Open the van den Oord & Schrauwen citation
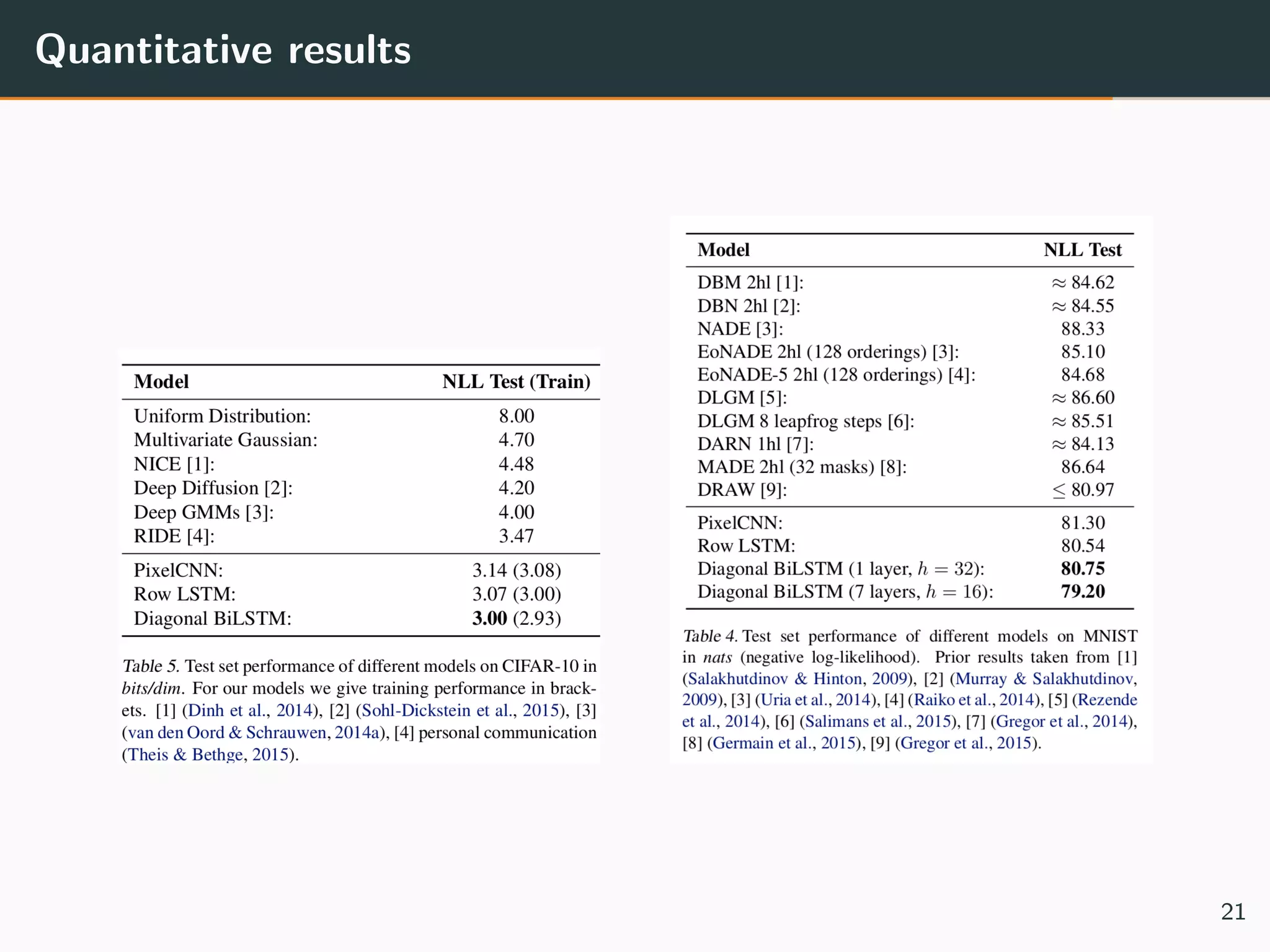Image resolution: width=1270 pixels, height=952 pixels. point(254,733)
